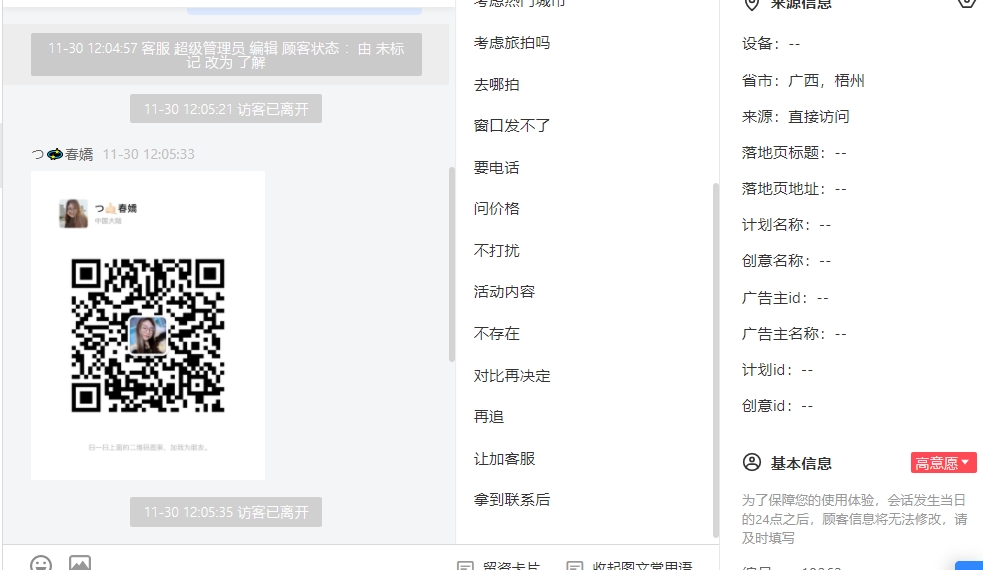Click the 省市: 广西, 梧州 field
This screenshot has width=983, height=570.
point(803,81)
